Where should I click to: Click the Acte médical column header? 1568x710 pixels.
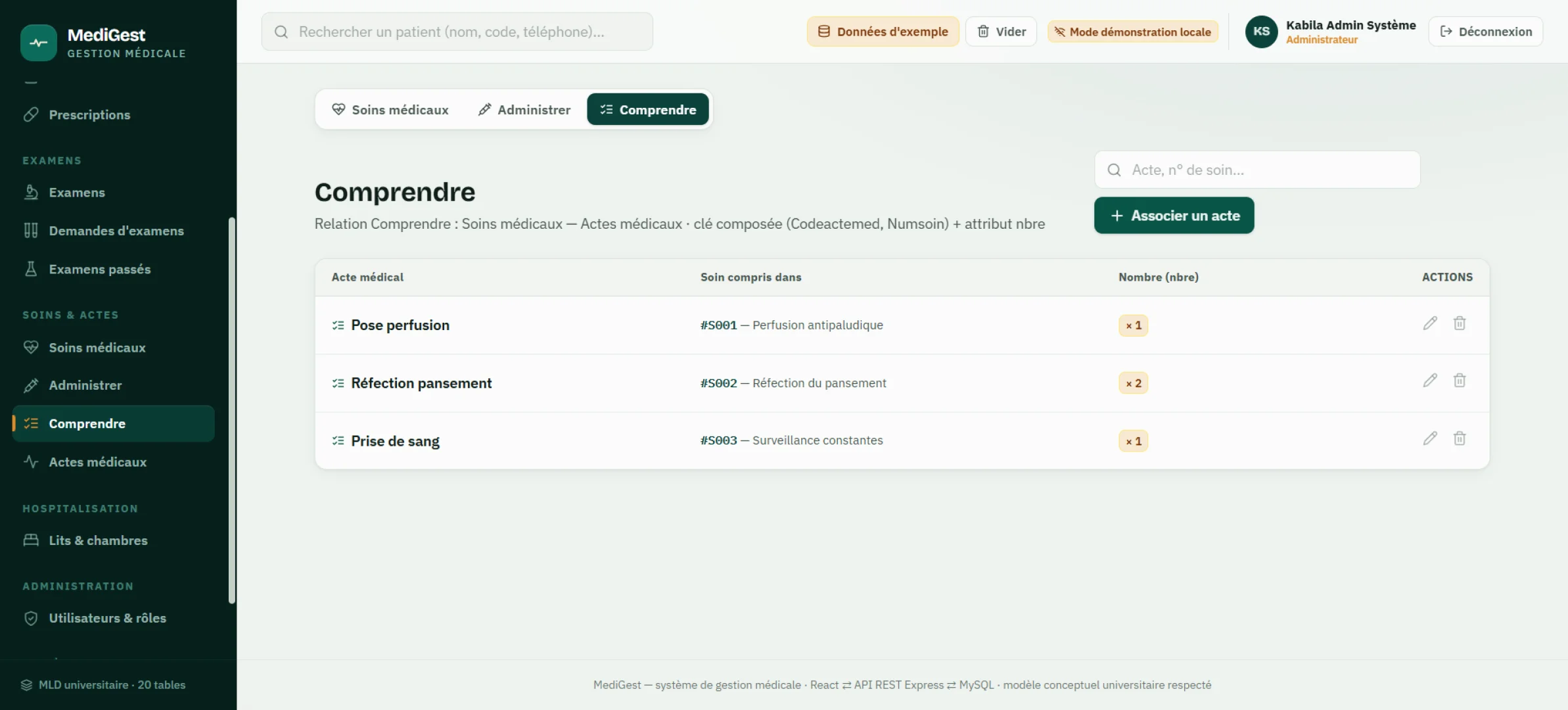pyautogui.click(x=367, y=277)
